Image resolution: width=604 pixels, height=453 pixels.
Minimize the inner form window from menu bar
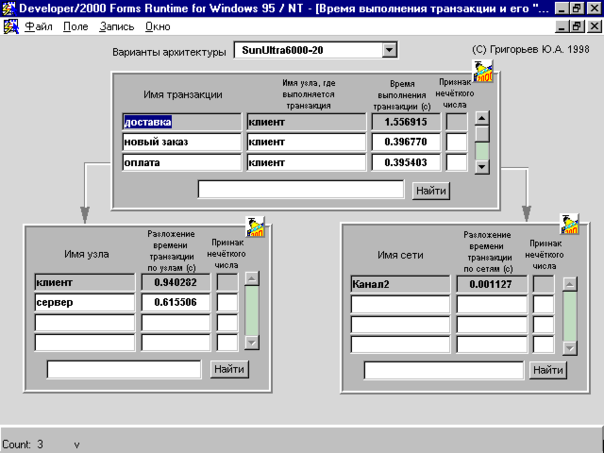click(x=562, y=27)
